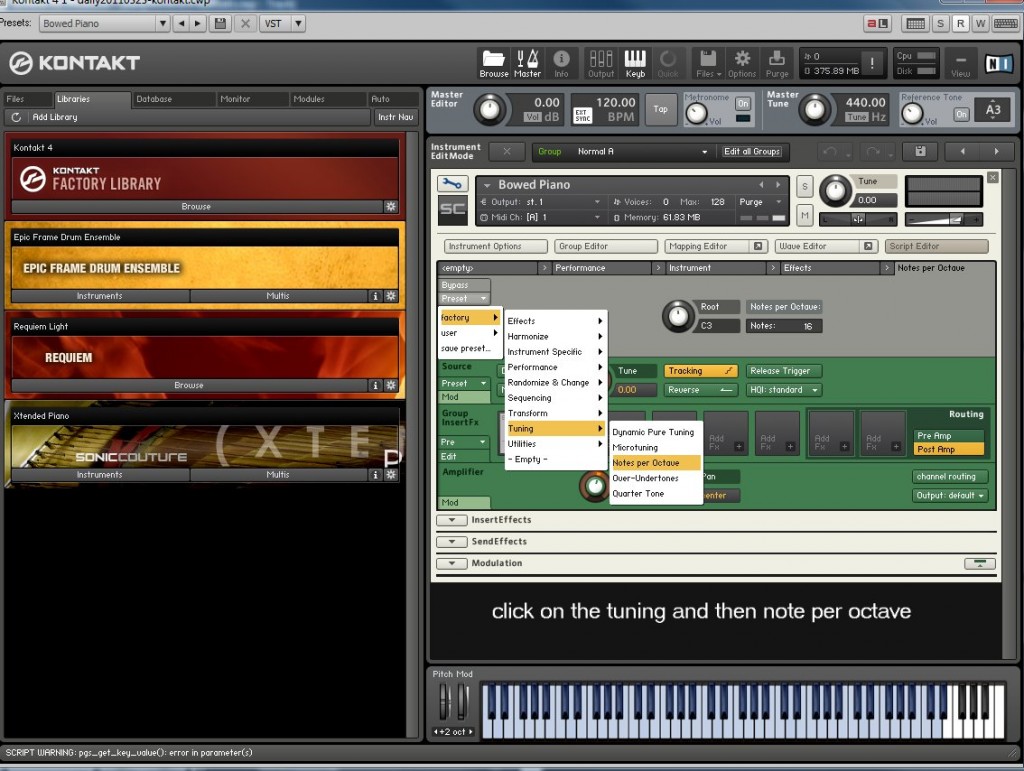The height and width of the screenshot is (771, 1024).
Task: Click the NI logo icon
Action: click(999, 63)
